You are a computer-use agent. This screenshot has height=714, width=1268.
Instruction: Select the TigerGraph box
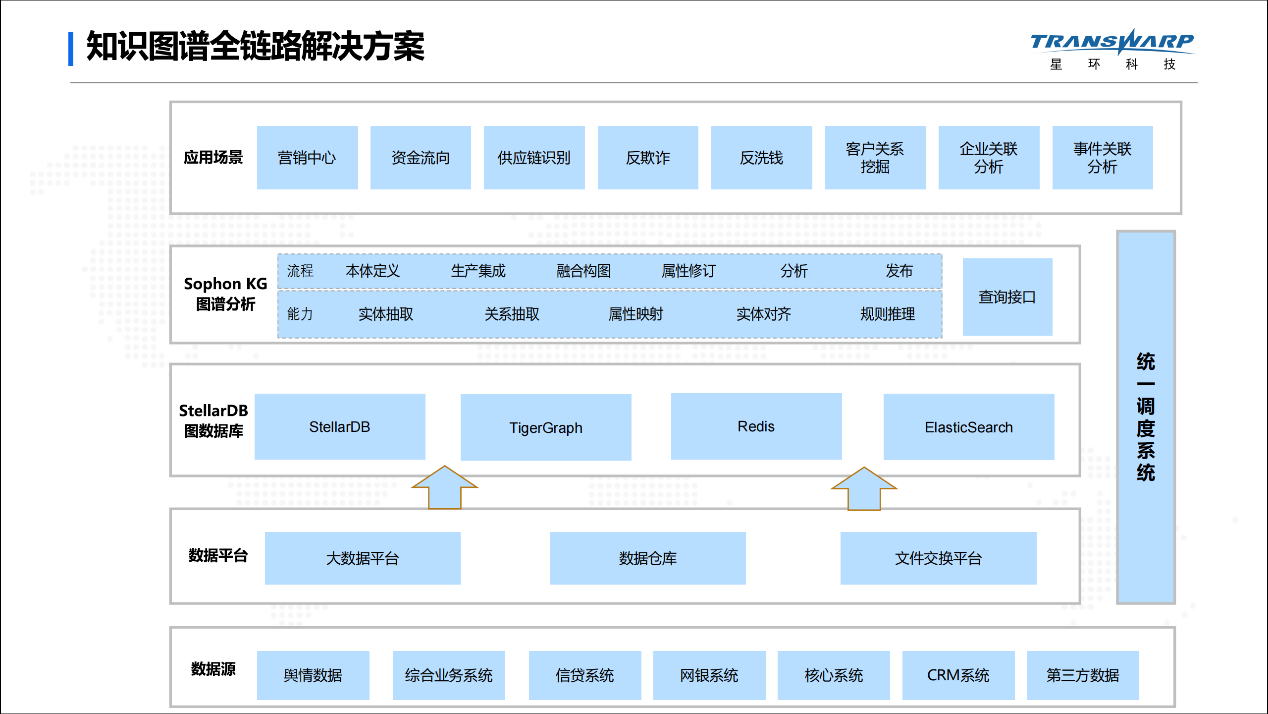tap(546, 427)
